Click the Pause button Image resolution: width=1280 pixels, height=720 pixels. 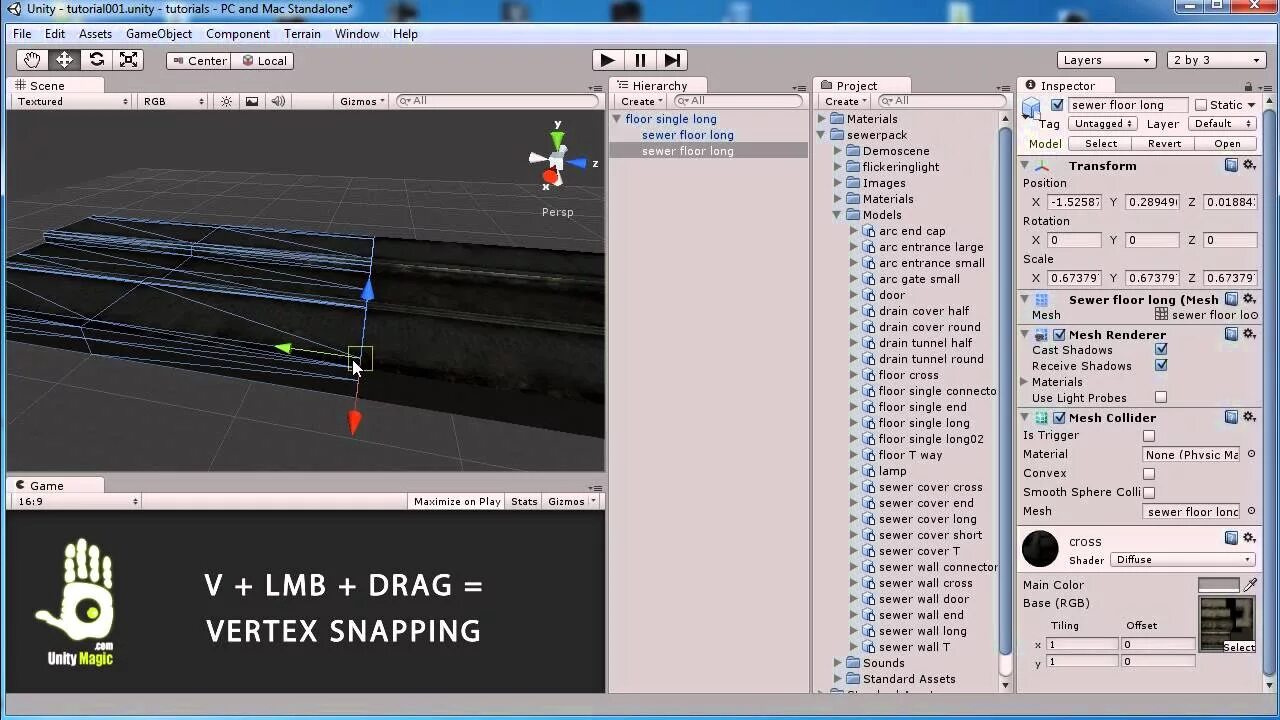[x=640, y=60]
